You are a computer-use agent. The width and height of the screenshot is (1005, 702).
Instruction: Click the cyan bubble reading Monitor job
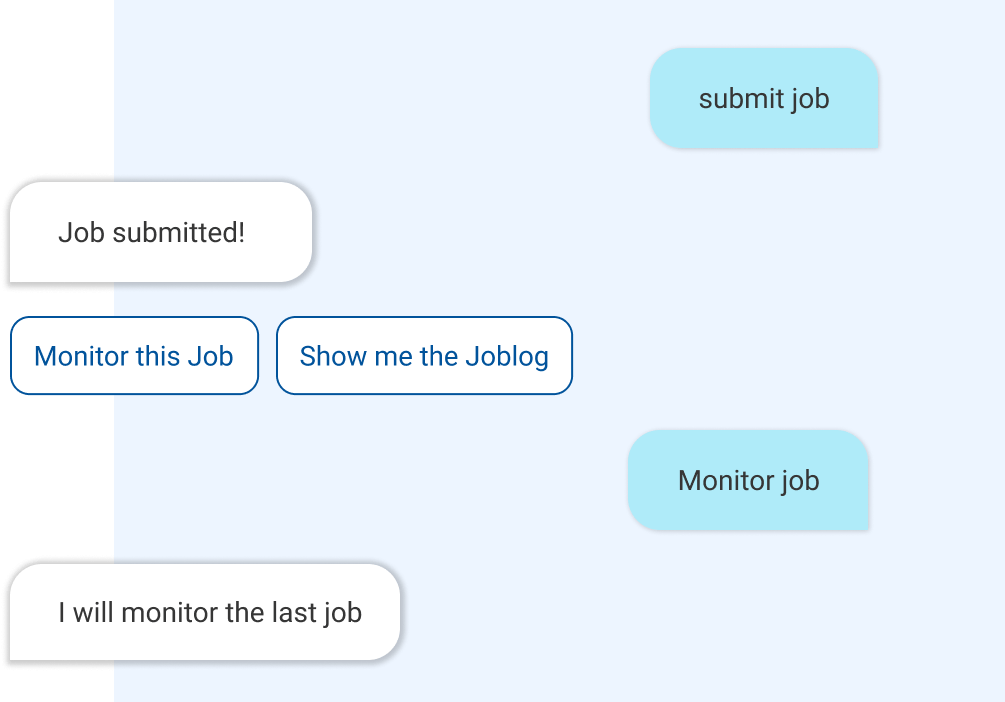point(748,480)
